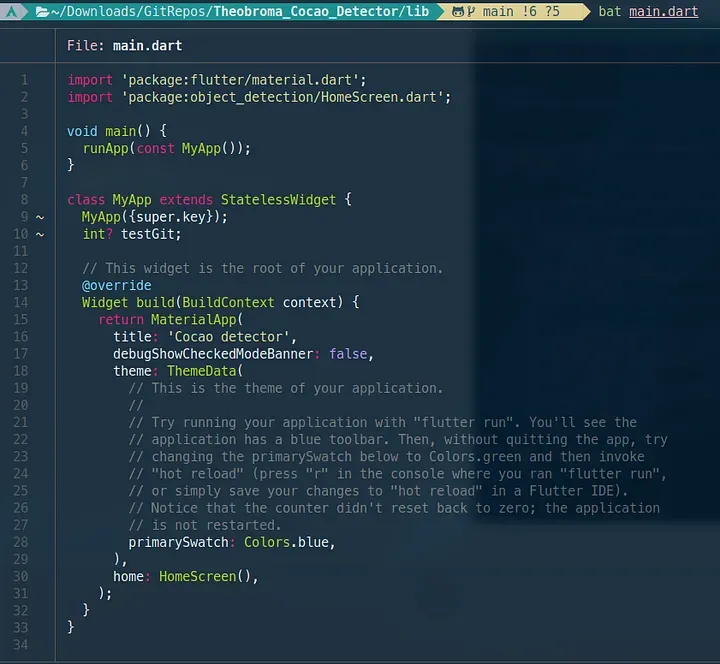Click line number 28 in the gutter

click(x=21, y=542)
